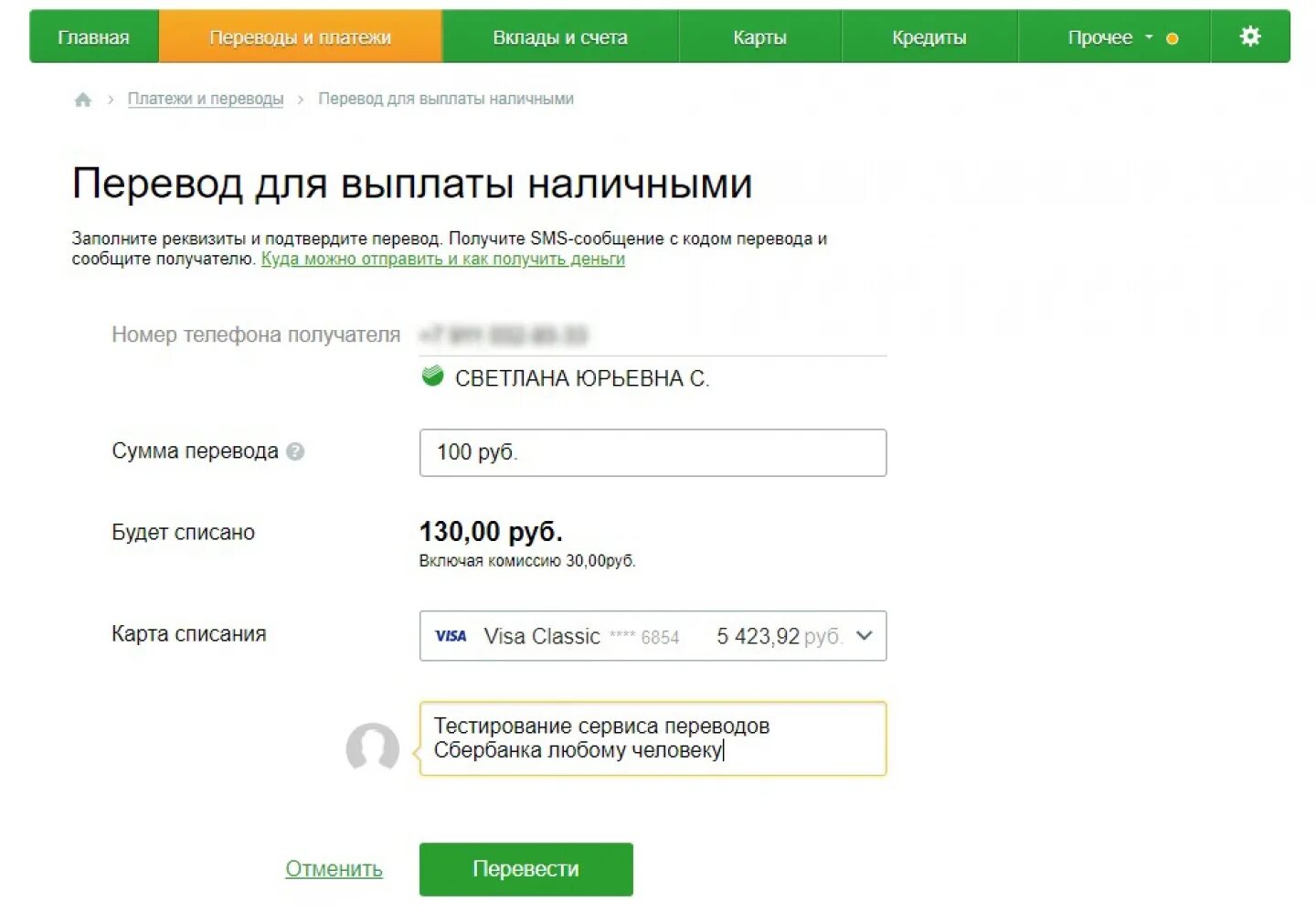Click the sender avatar icon near message
This screenshot has height=923, width=1316.
372,748
